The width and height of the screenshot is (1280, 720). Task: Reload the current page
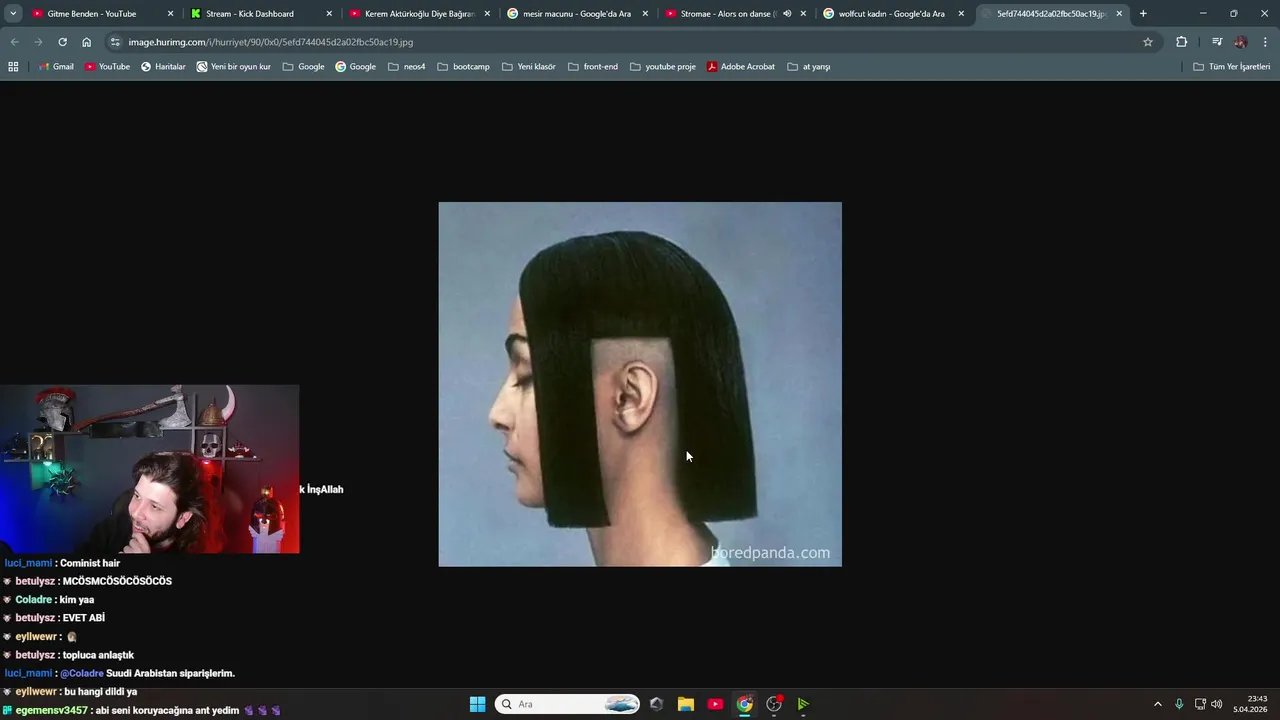click(x=62, y=42)
